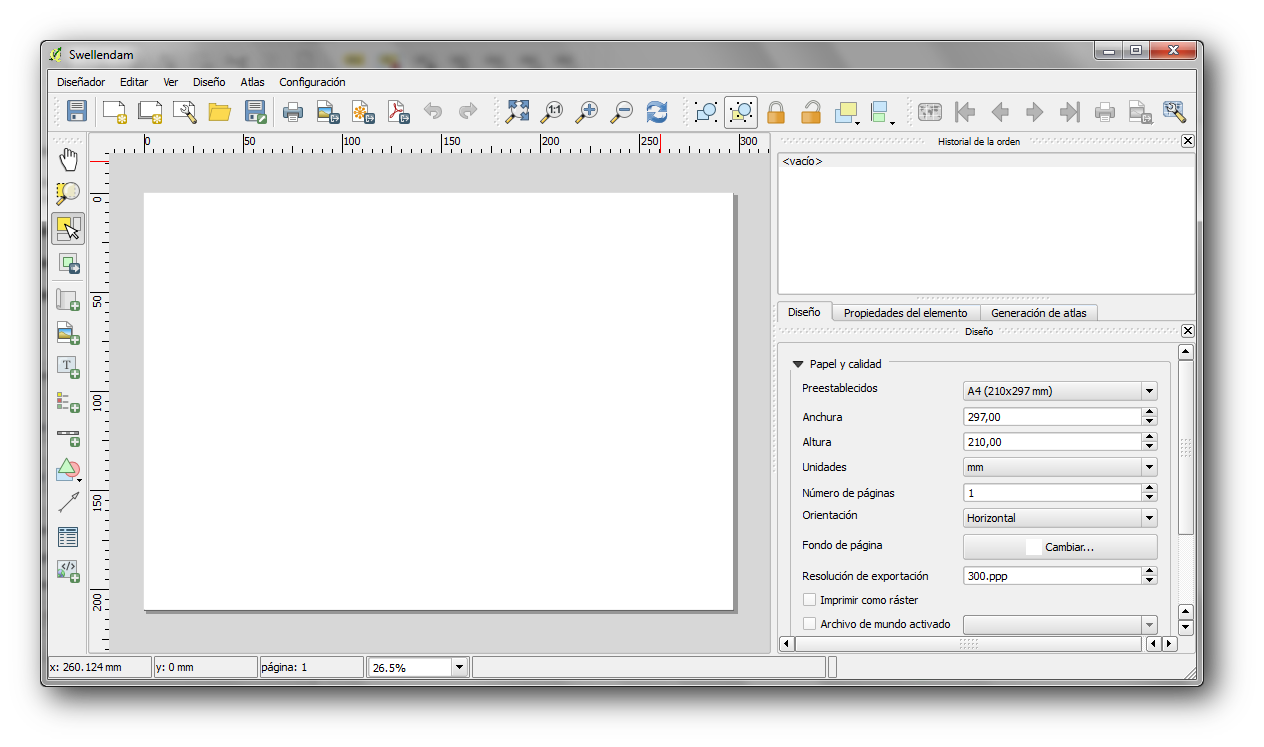Create a new composer from toolbar
1264x747 pixels.
(x=115, y=111)
